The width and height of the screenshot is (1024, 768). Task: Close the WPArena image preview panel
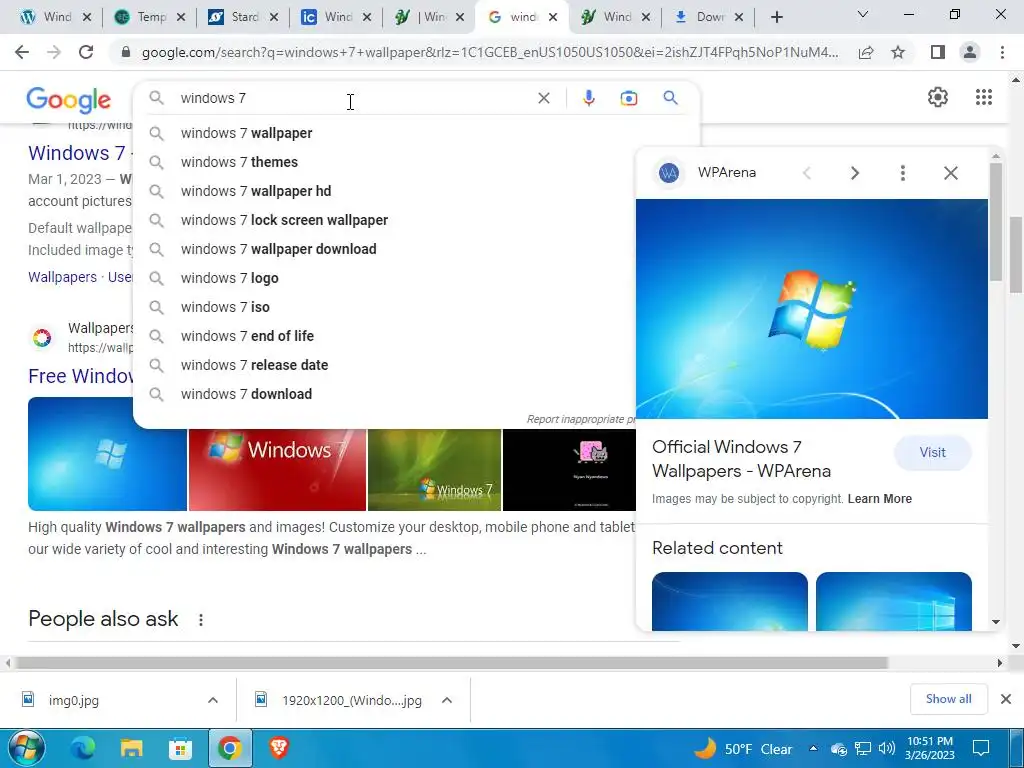(951, 173)
